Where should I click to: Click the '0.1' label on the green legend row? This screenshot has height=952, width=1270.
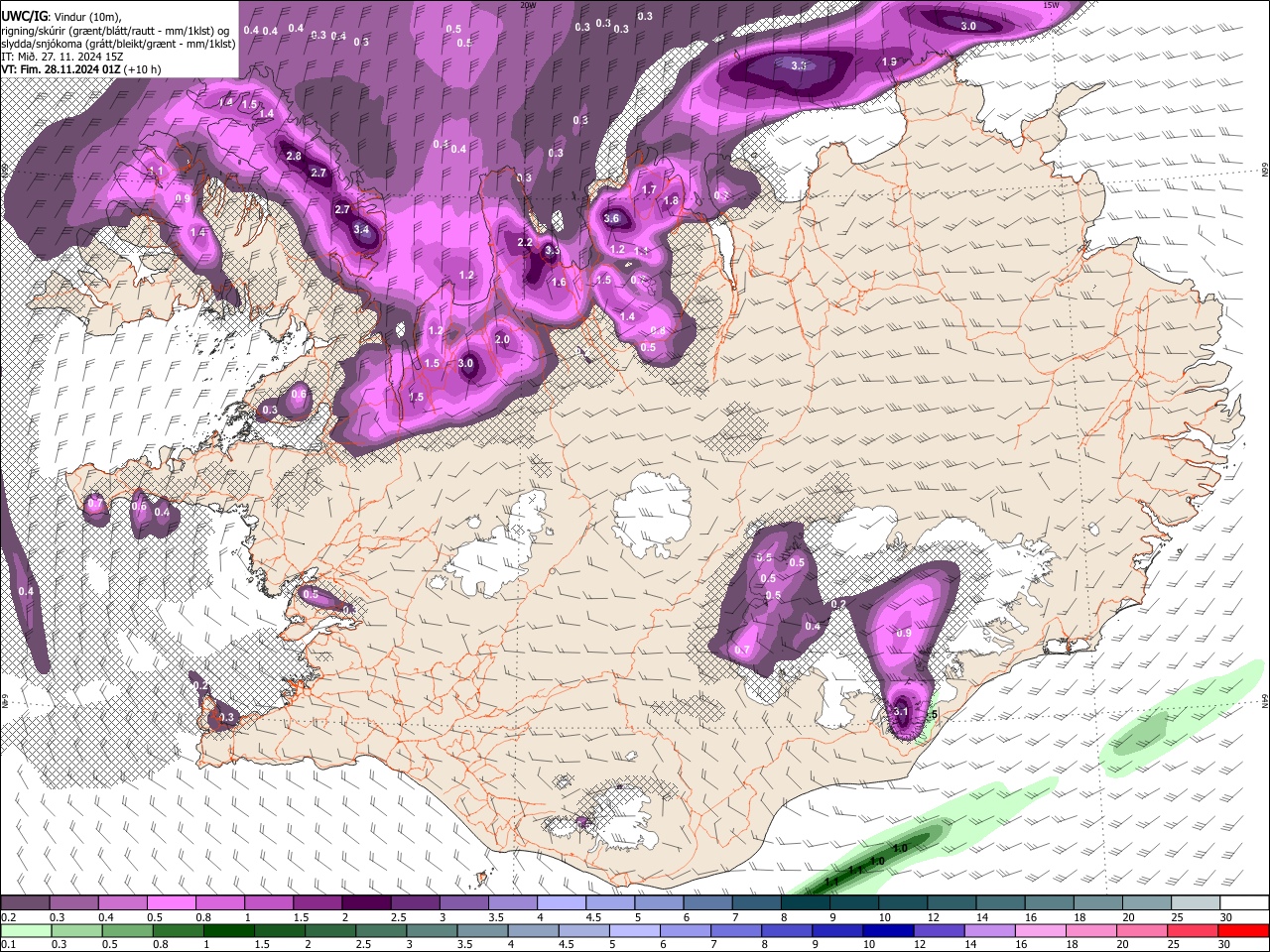[x=8, y=944]
